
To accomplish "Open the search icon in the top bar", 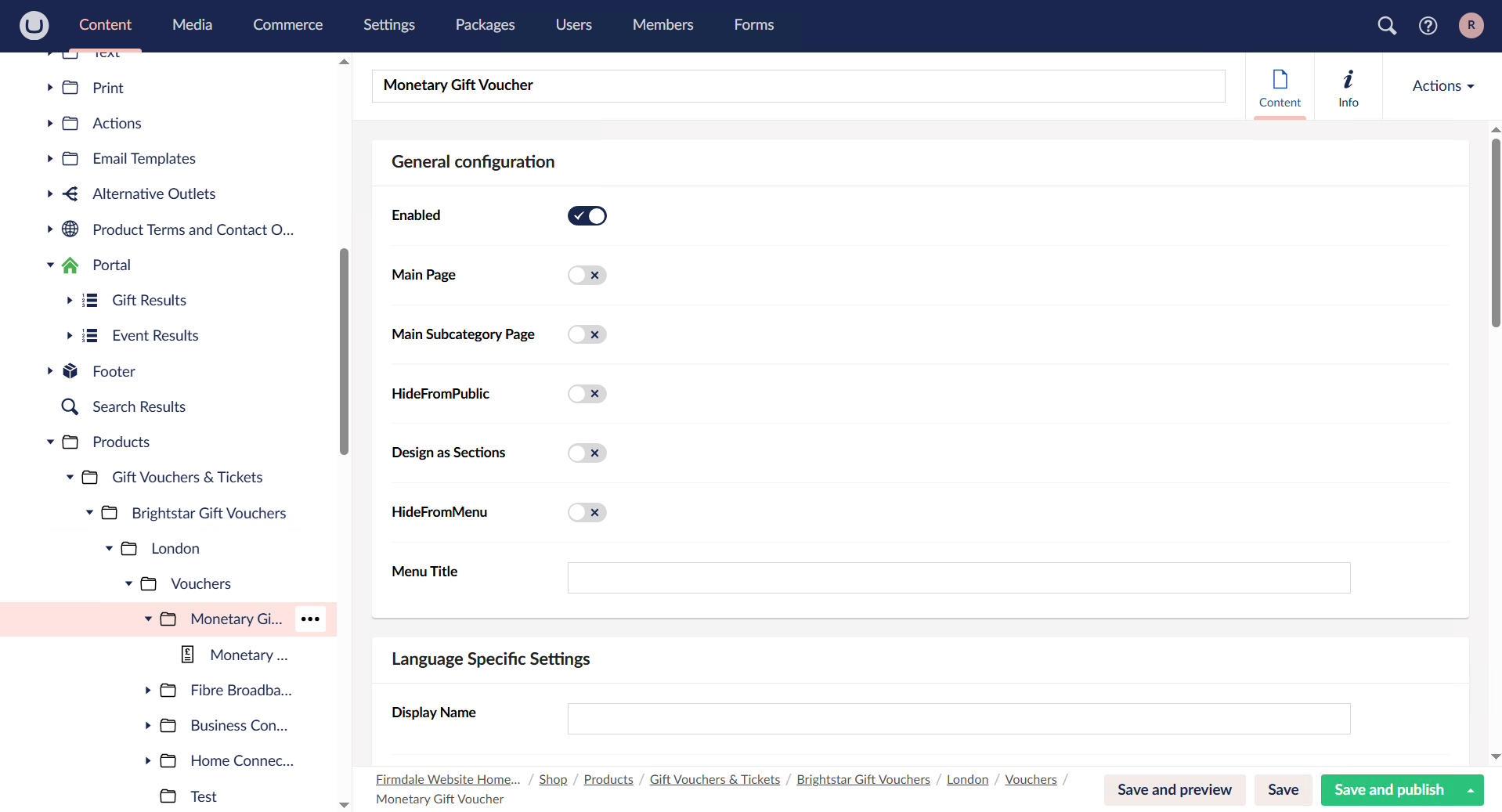I will coord(1386,25).
